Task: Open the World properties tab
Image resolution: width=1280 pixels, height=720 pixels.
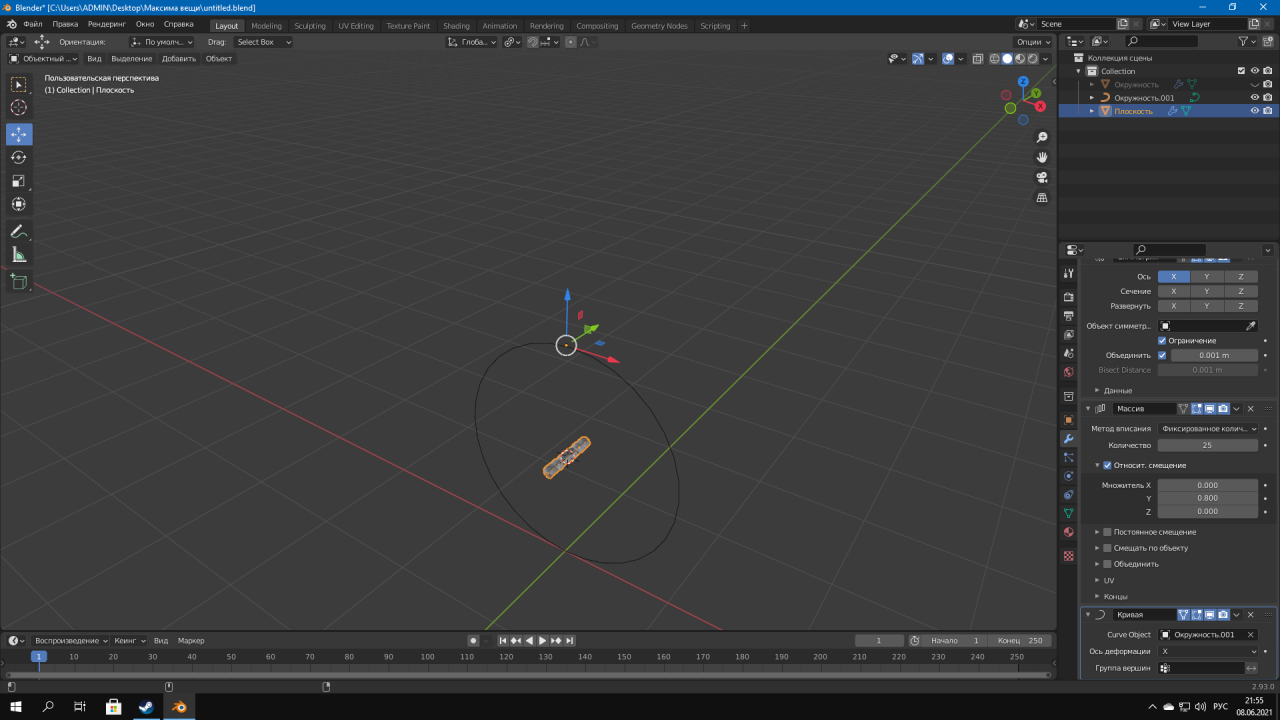Action: coord(1068,372)
